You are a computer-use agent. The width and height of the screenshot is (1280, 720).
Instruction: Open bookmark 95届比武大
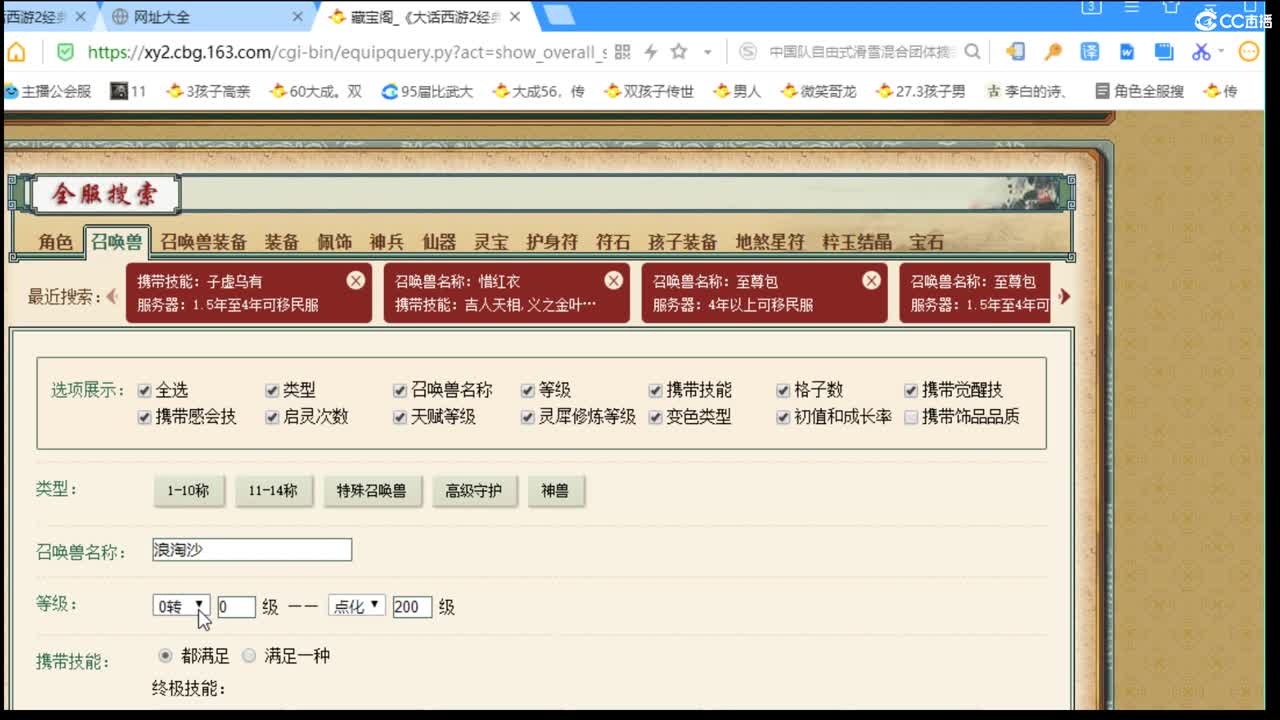point(427,91)
